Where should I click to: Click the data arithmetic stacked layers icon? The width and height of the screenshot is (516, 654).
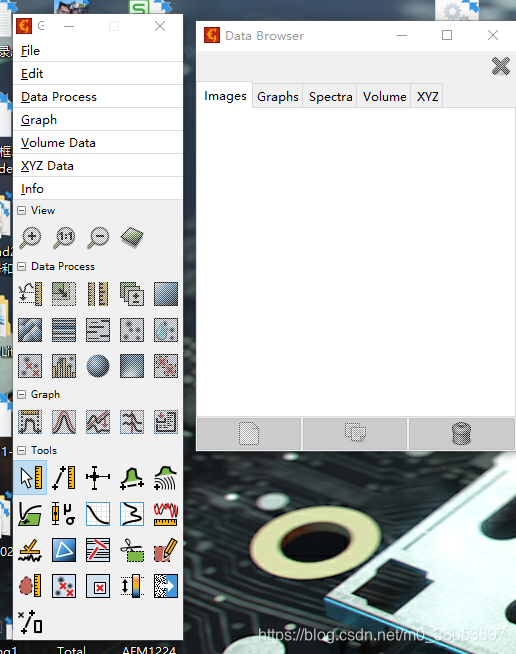[x=132, y=294]
